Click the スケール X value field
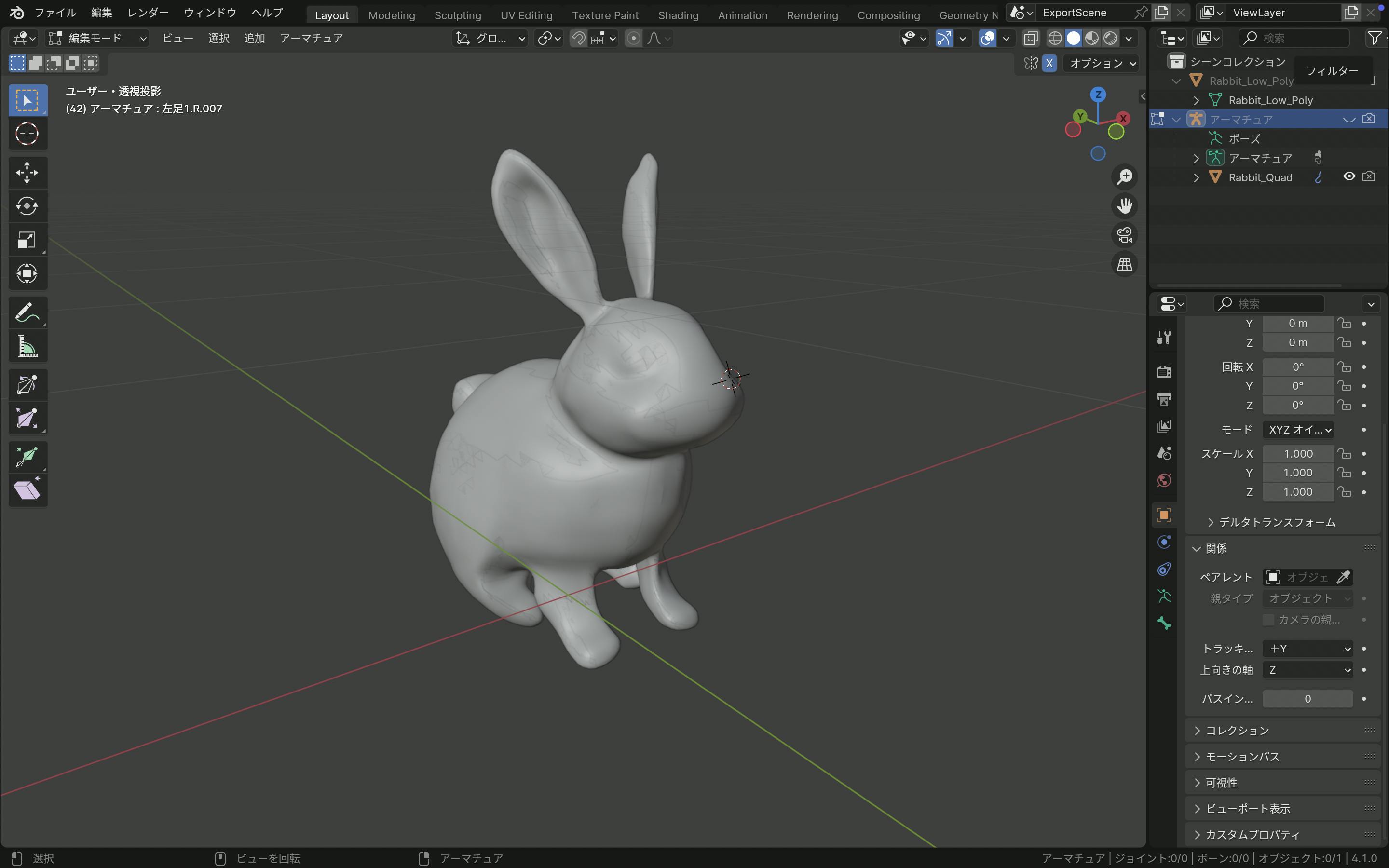Screen dimensions: 1389x868 (x=1298, y=453)
